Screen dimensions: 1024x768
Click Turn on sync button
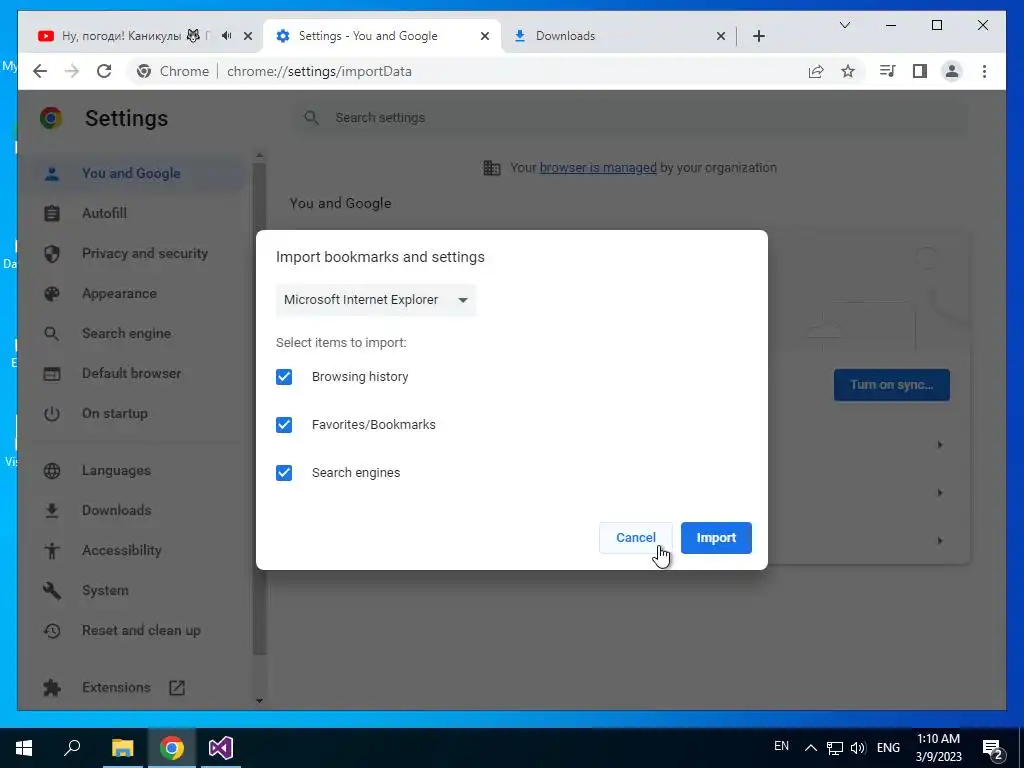click(891, 385)
